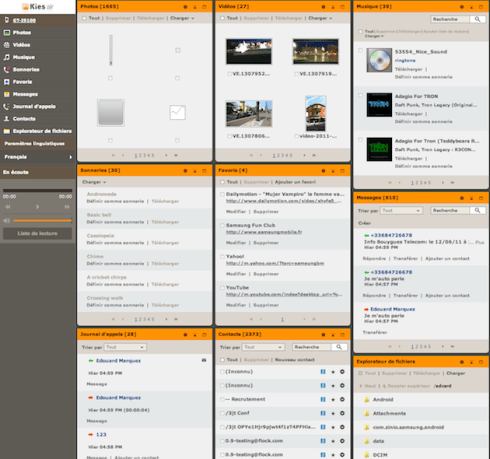Click the star icon for /3jt Conf

point(333,413)
